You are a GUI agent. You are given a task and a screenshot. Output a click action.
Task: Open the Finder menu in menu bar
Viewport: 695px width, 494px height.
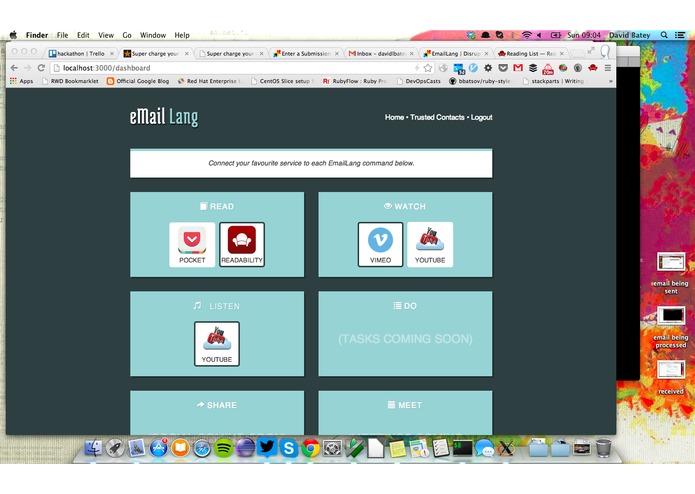pos(37,35)
